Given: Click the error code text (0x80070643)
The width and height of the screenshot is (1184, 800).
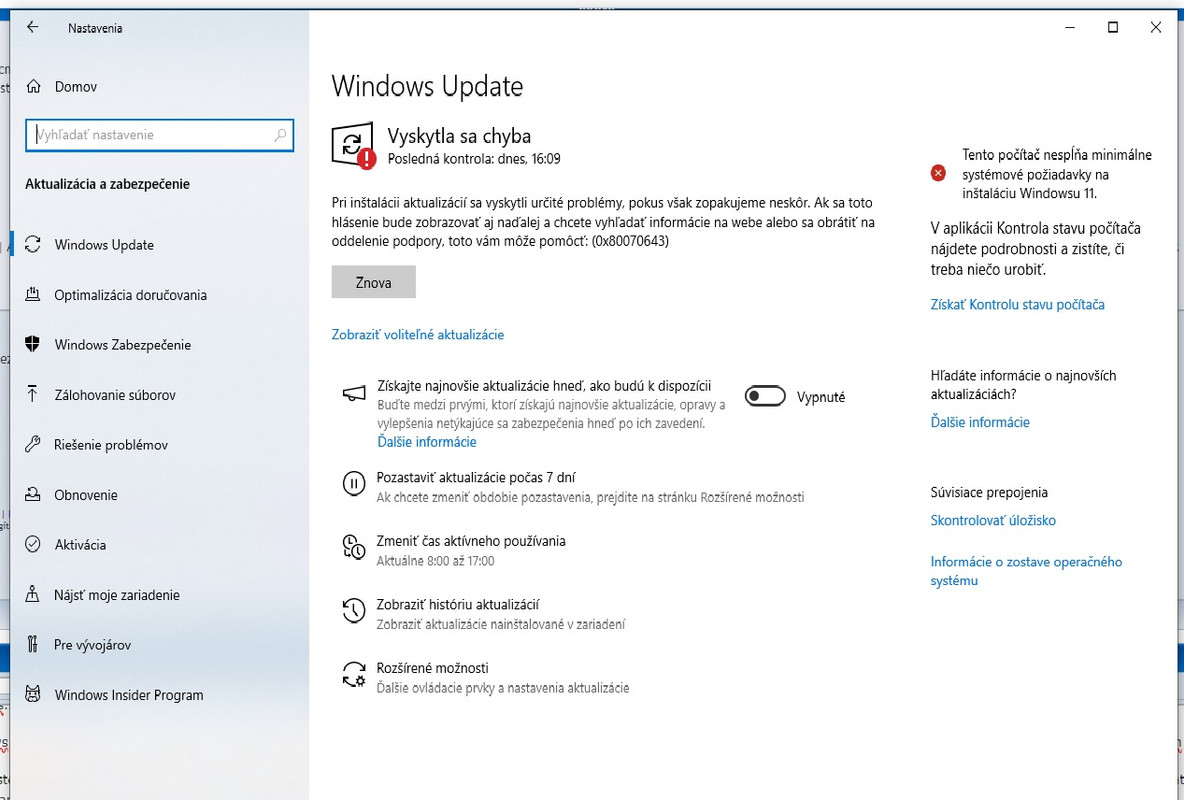Looking at the screenshot, I should [x=630, y=242].
